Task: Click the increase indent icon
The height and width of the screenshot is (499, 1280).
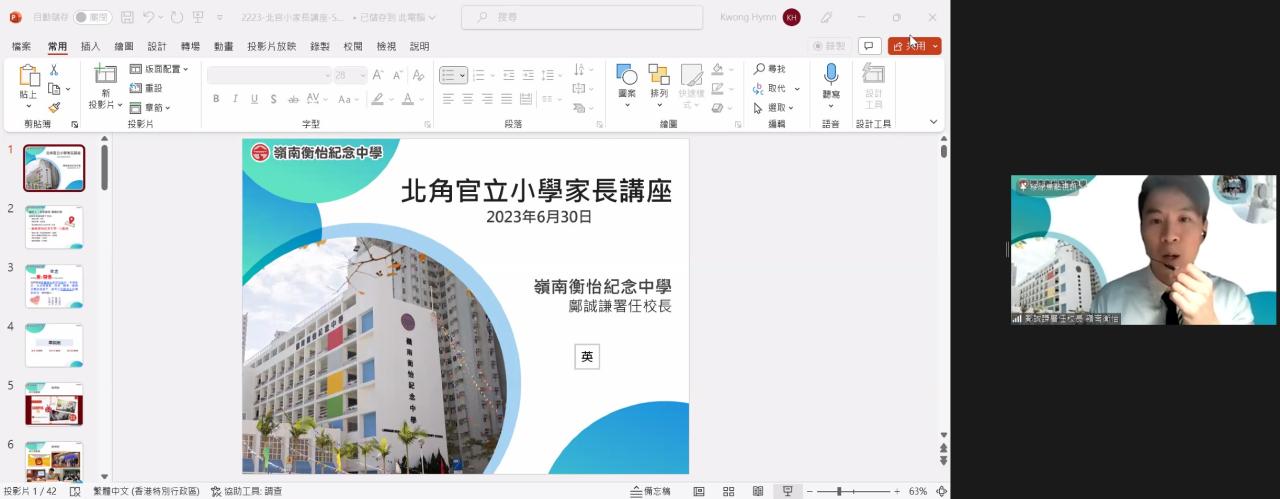Action: click(528, 75)
